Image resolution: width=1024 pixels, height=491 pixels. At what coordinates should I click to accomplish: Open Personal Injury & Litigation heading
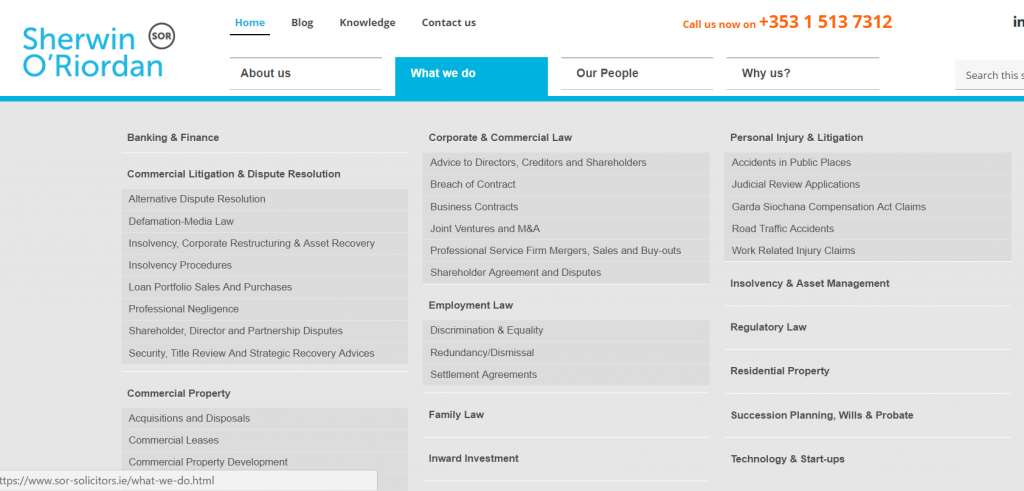tap(797, 138)
